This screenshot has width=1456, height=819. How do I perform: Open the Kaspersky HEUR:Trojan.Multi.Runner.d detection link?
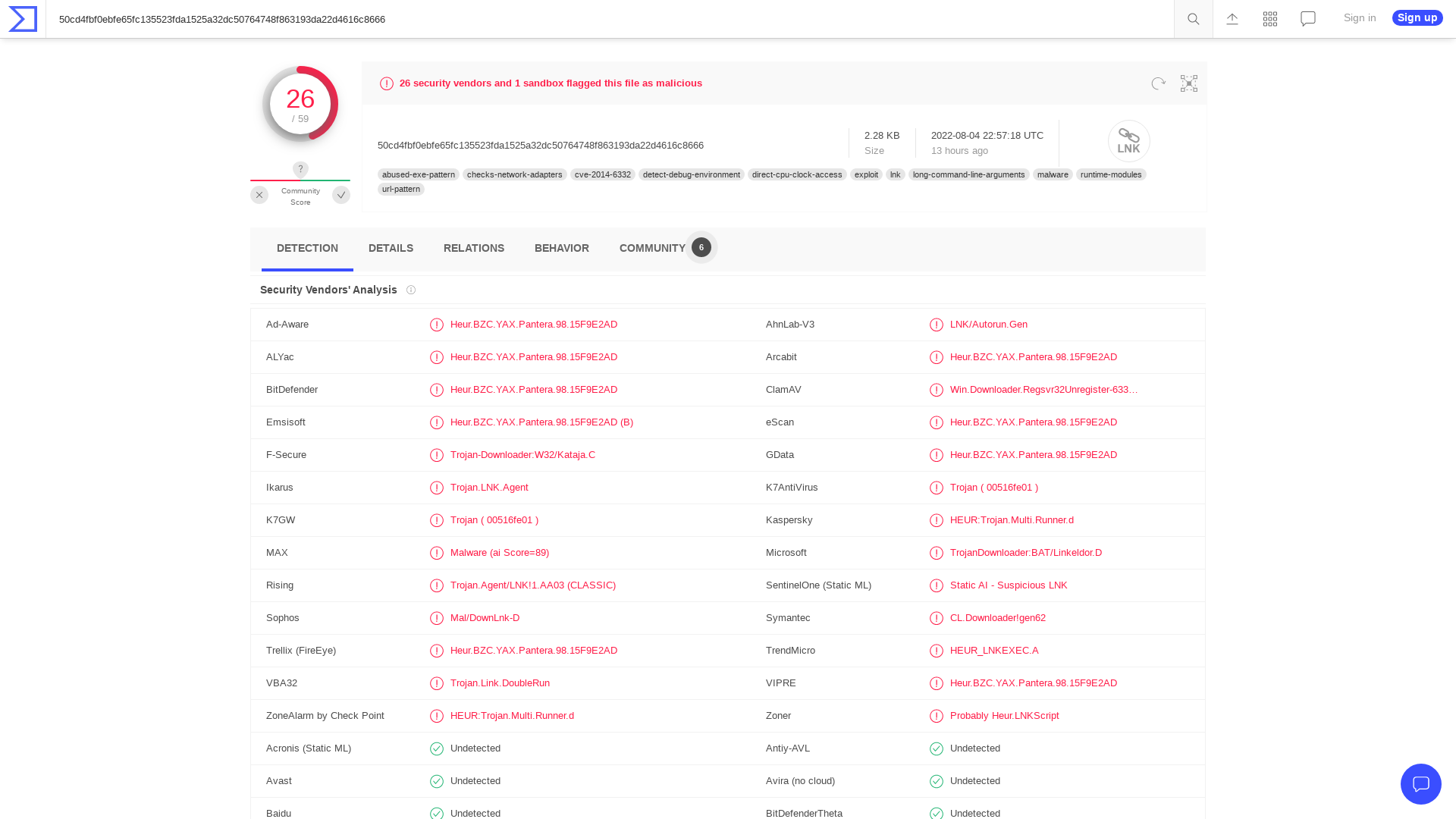(x=1012, y=520)
